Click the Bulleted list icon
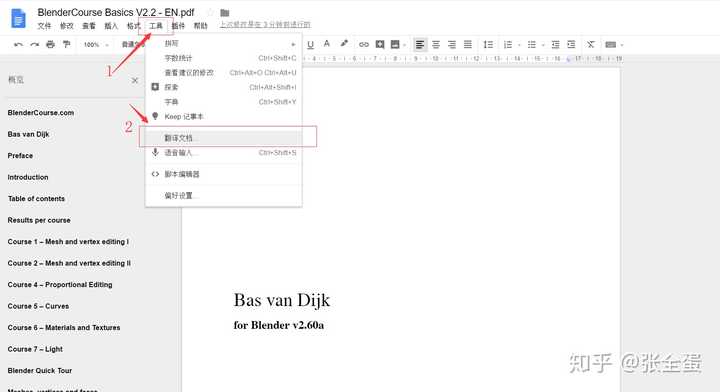This screenshot has height=392, width=720. click(x=532, y=45)
